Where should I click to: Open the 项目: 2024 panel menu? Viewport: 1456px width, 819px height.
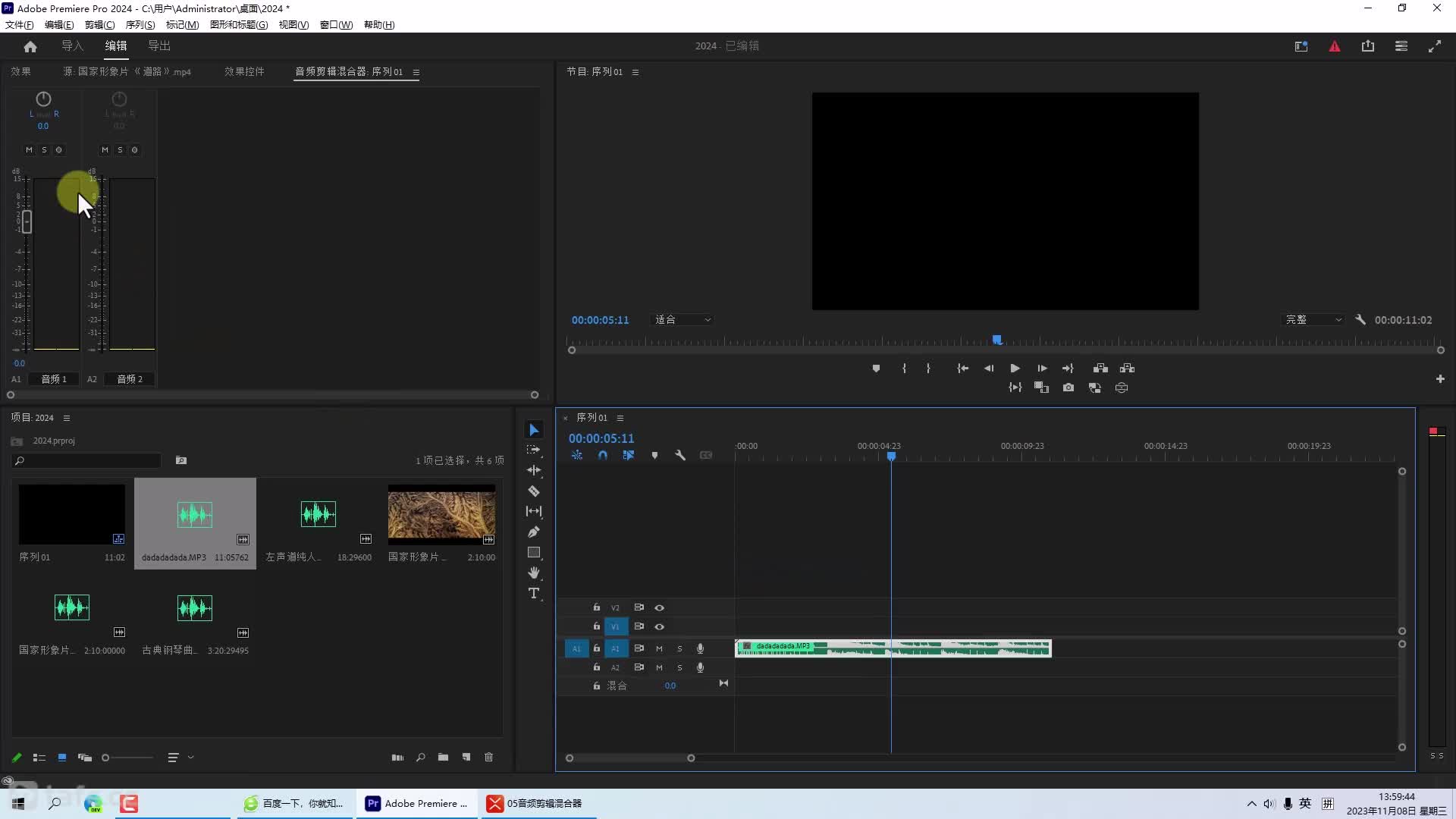click(x=67, y=418)
